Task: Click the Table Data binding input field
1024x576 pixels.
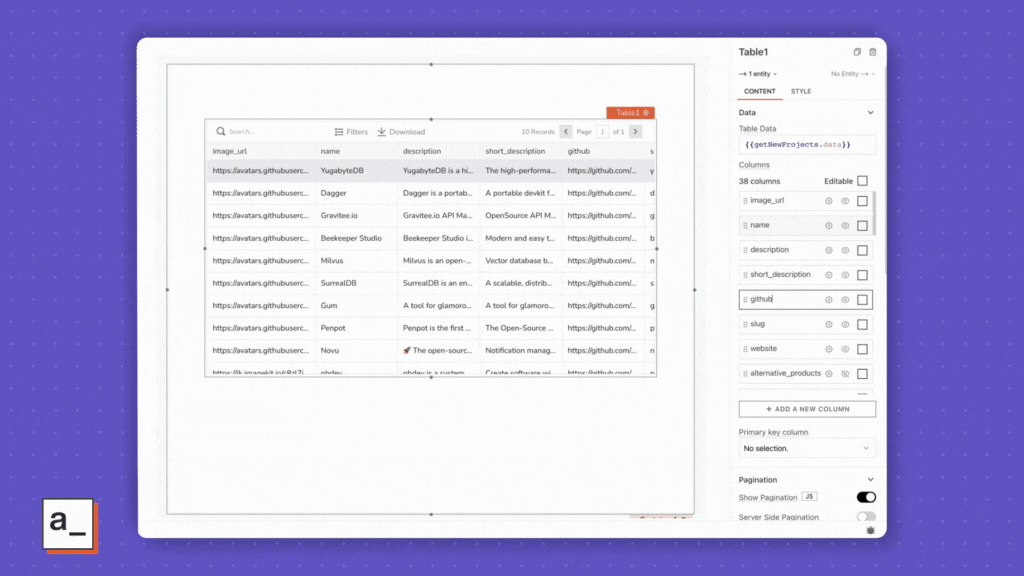Action: click(x=807, y=145)
